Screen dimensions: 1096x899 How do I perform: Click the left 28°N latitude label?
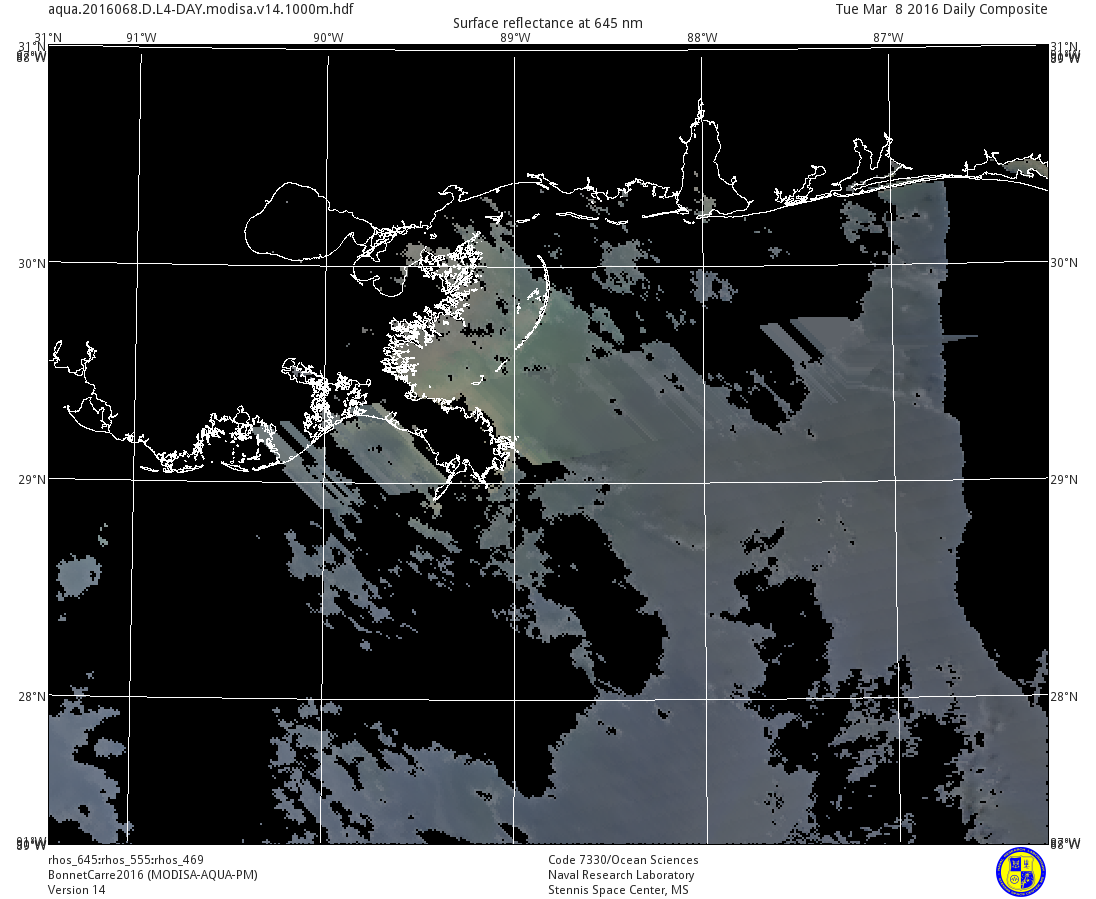[x=32, y=697]
